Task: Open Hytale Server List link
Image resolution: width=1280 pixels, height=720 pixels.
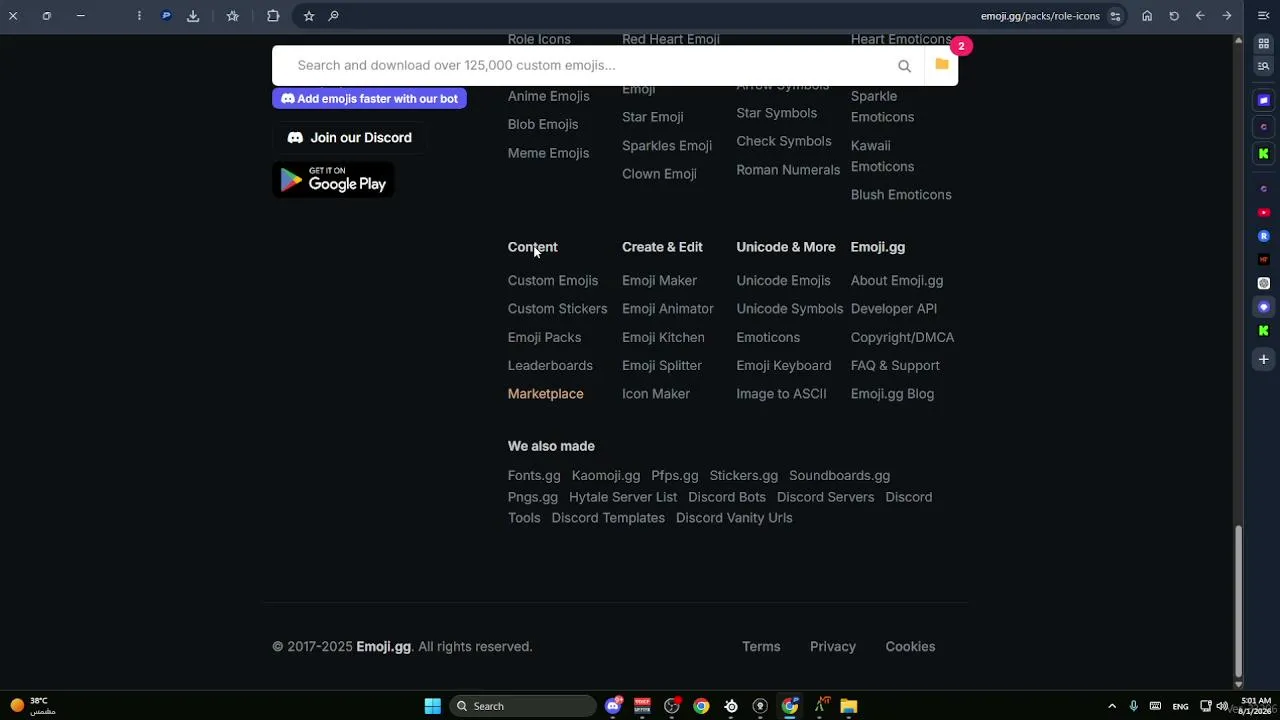Action: coord(623,497)
